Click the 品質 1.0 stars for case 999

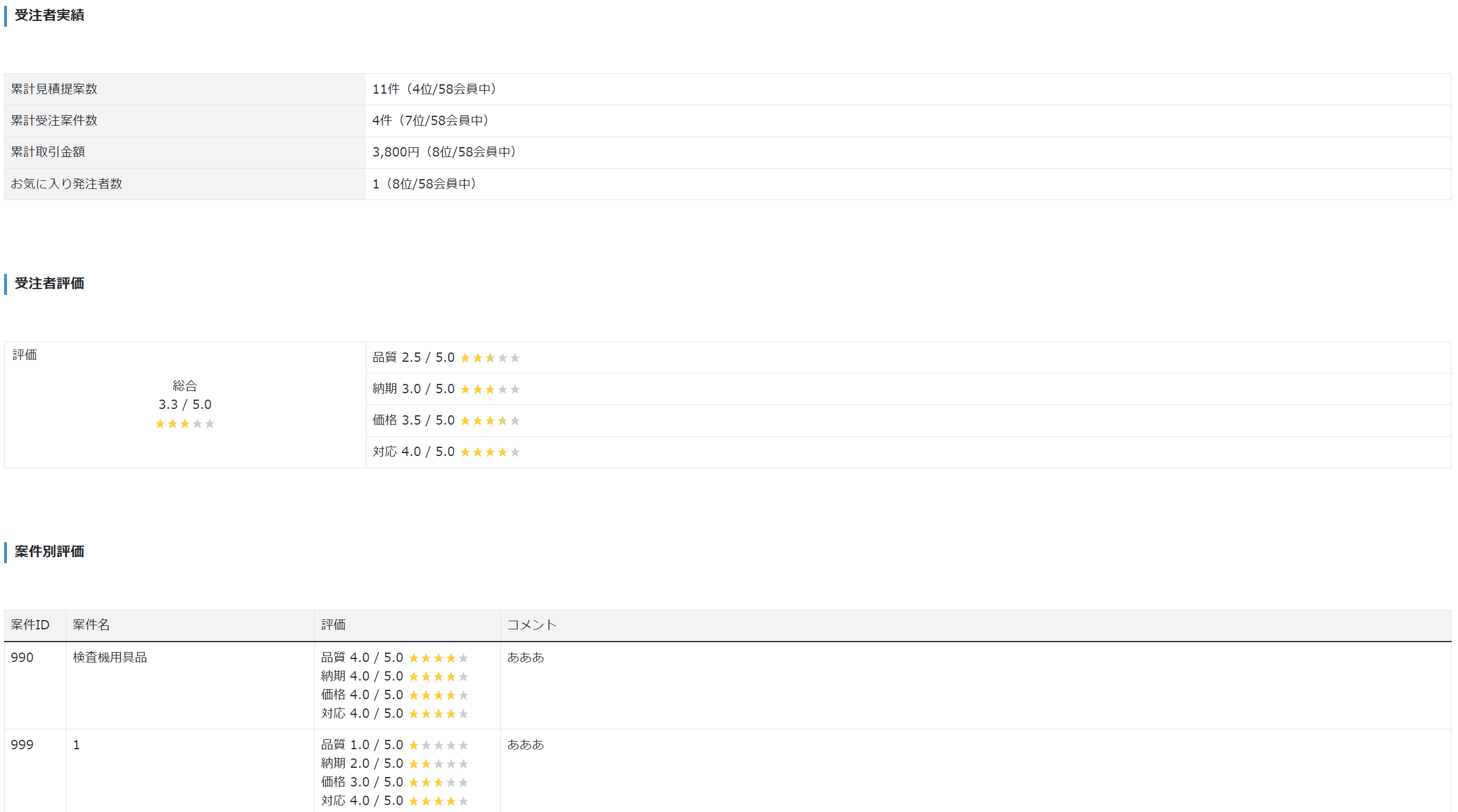439,745
